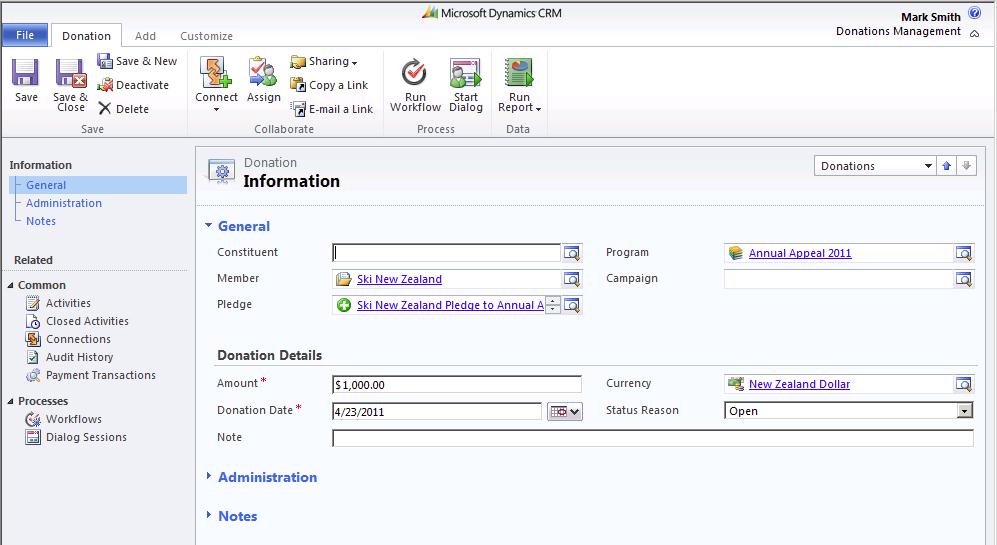The image size is (997, 545).
Task: Open the Annual Appeal 2011 program link
Action: click(x=800, y=253)
